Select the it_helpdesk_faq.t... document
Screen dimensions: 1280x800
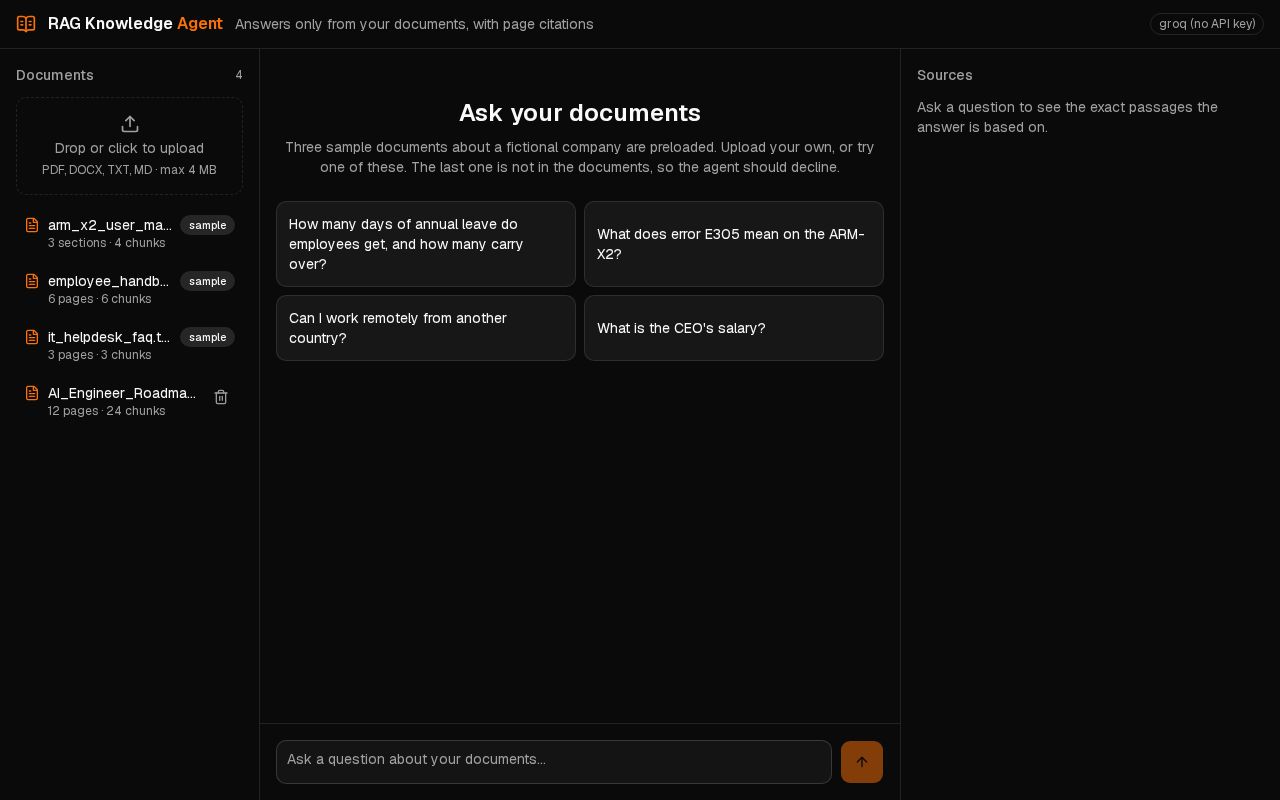tap(130, 345)
